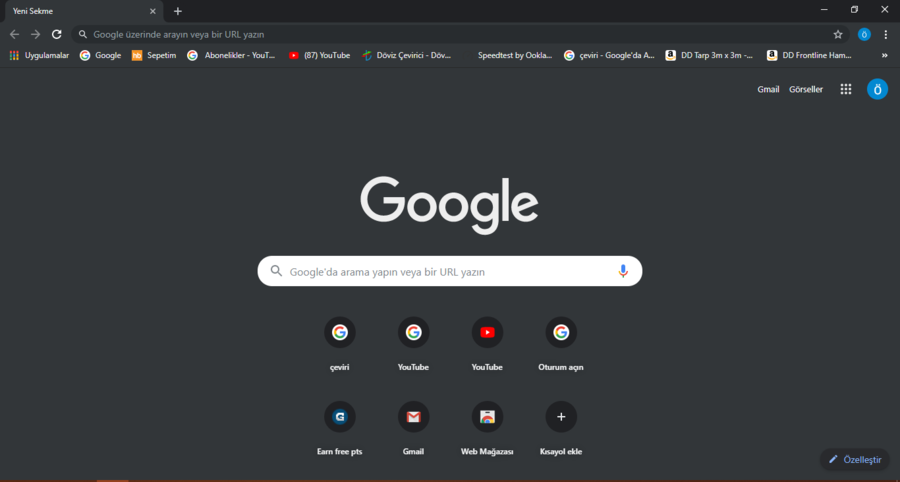The height and width of the screenshot is (482, 900).
Task: Open the Oturum açın shortcut tile
Action: pos(561,344)
